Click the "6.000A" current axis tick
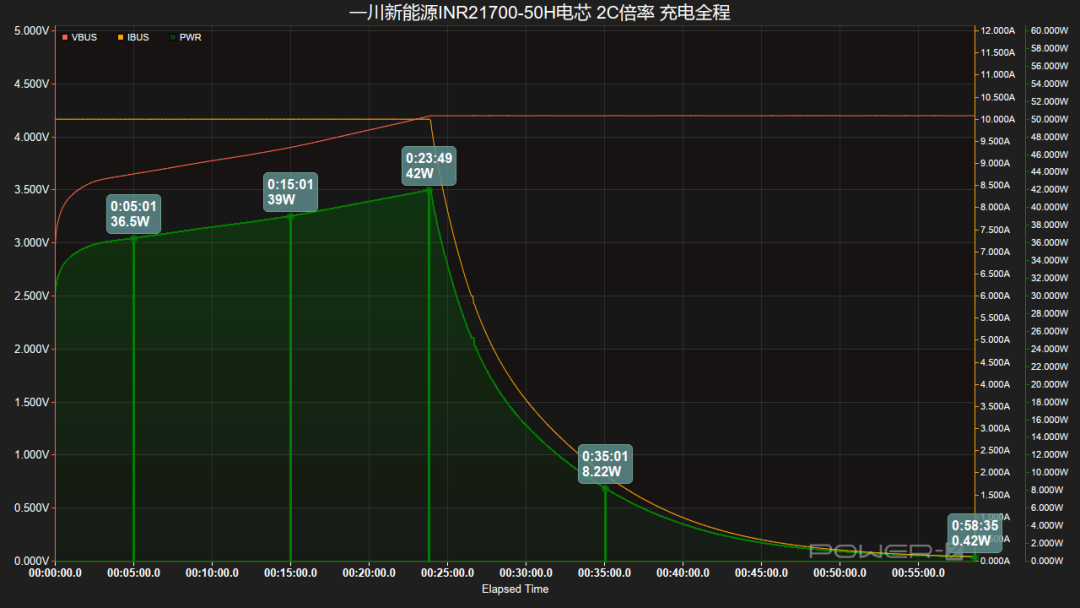 click(995, 295)
